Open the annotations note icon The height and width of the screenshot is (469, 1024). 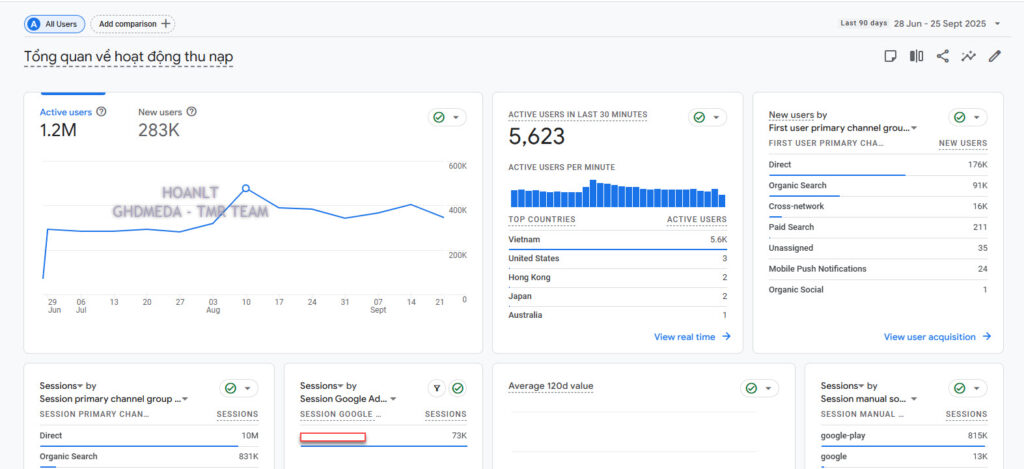pyautogui.click(x=890, y=56)
